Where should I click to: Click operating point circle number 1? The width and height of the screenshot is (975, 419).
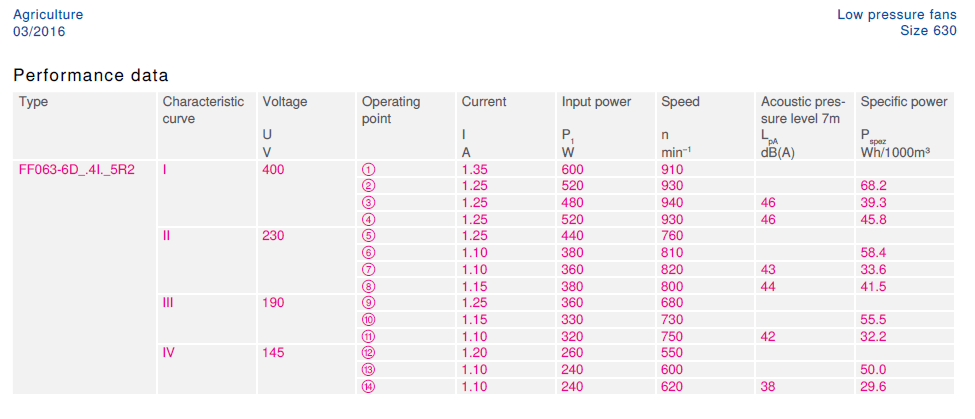pyautogui.click(x=368, y=170)
